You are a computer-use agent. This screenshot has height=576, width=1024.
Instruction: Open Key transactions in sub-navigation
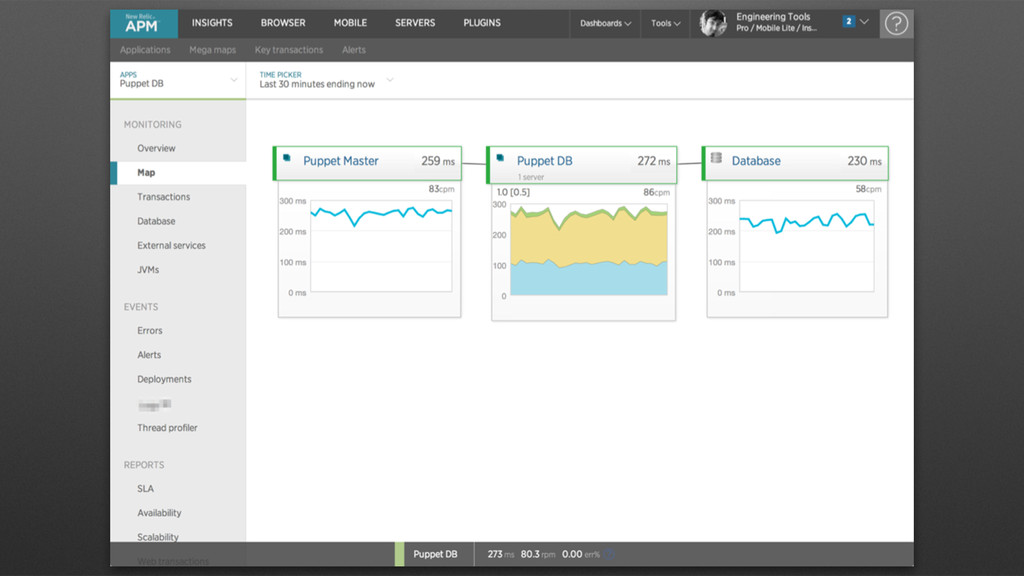coord(289,50)
